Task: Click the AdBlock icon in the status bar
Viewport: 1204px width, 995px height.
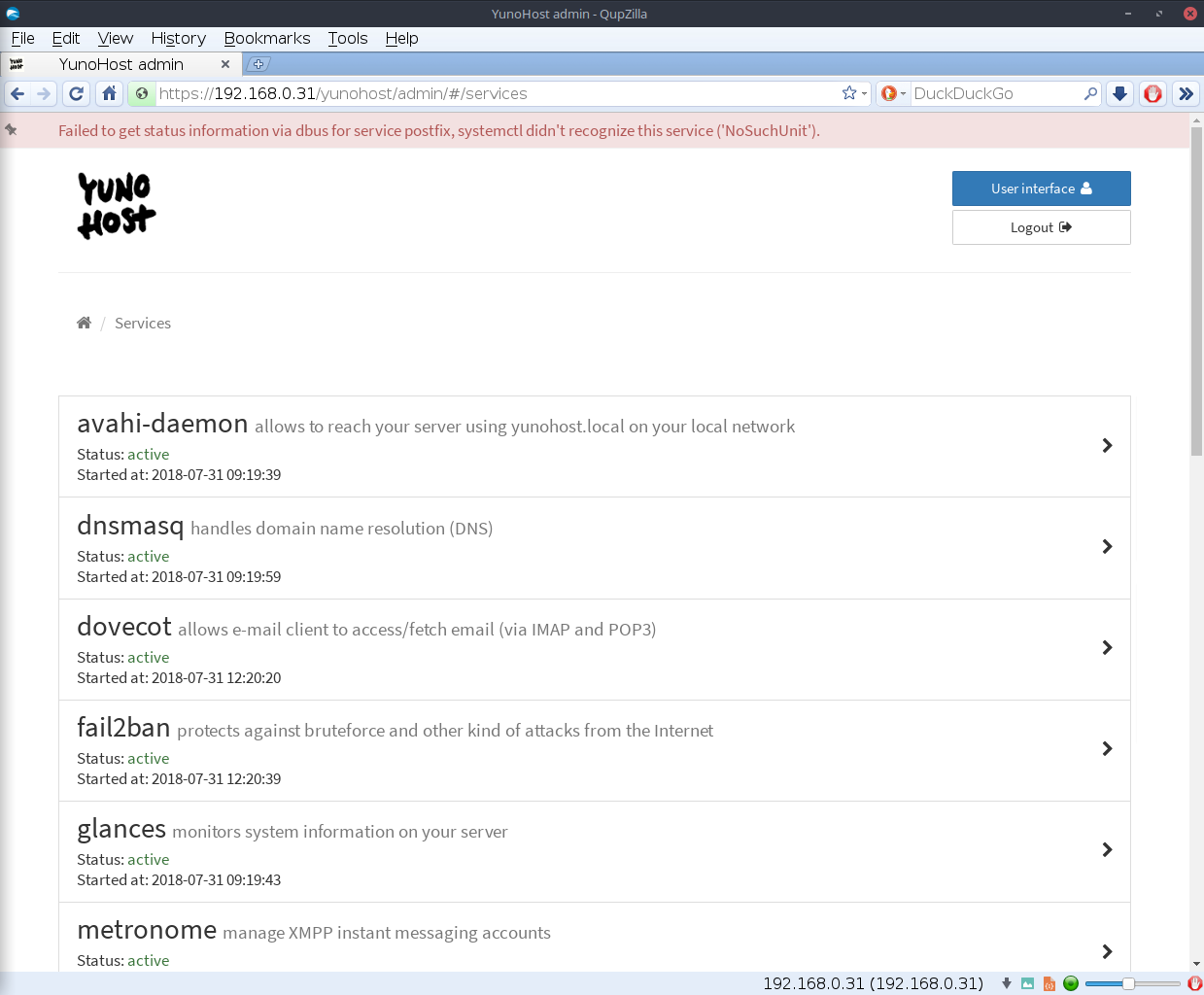Action: [1195, 983]
